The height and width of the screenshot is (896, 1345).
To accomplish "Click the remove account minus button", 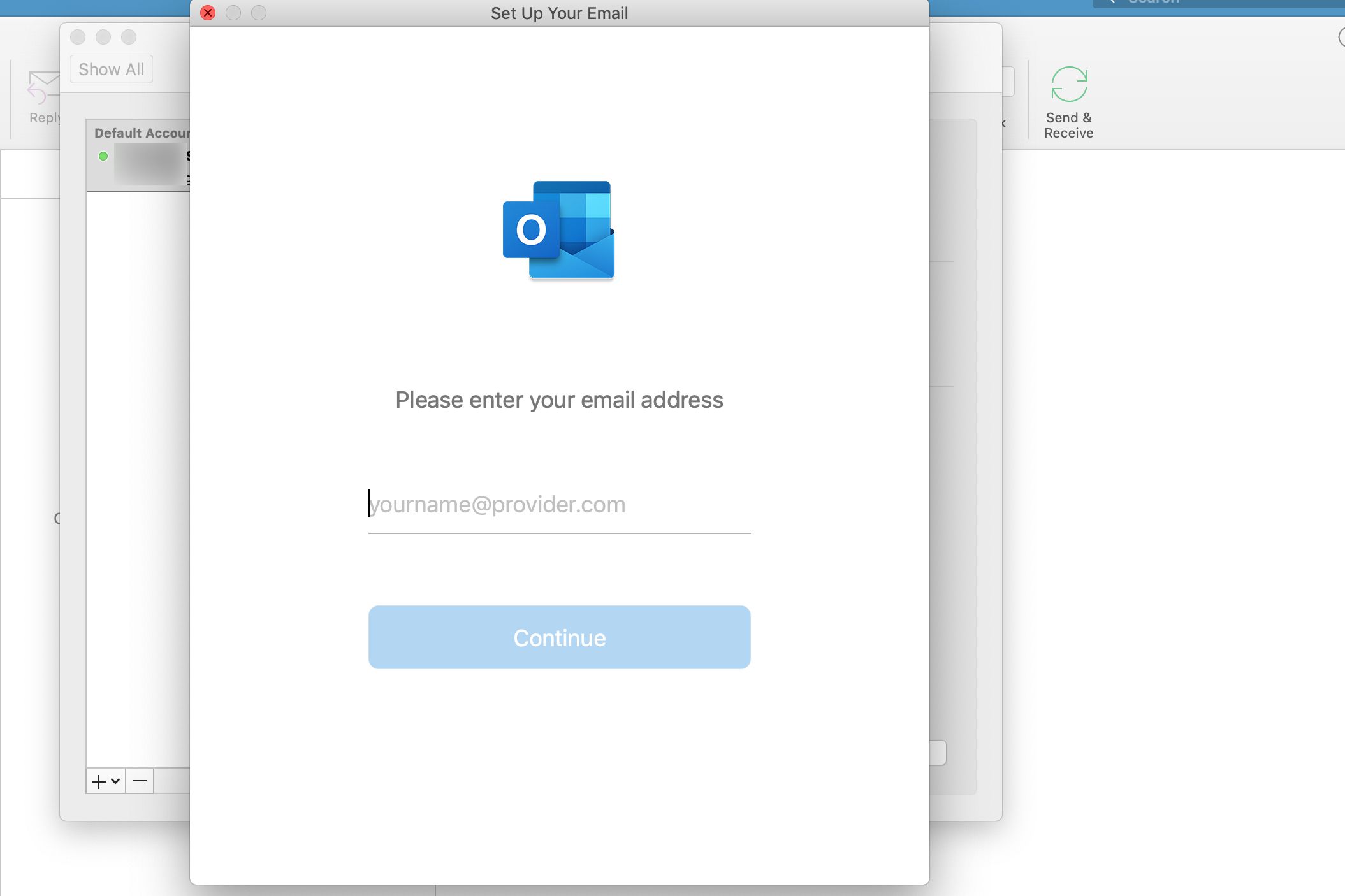I will (x=139, y=781).
